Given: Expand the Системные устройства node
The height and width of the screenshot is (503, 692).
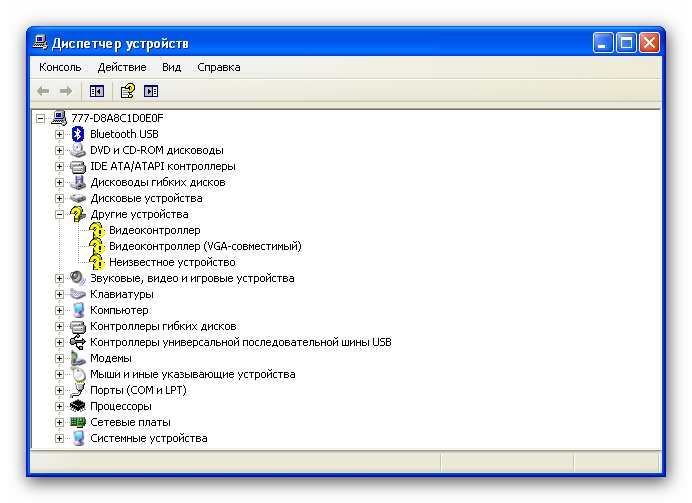Looking at the screenshot, I should click(59, 438).
